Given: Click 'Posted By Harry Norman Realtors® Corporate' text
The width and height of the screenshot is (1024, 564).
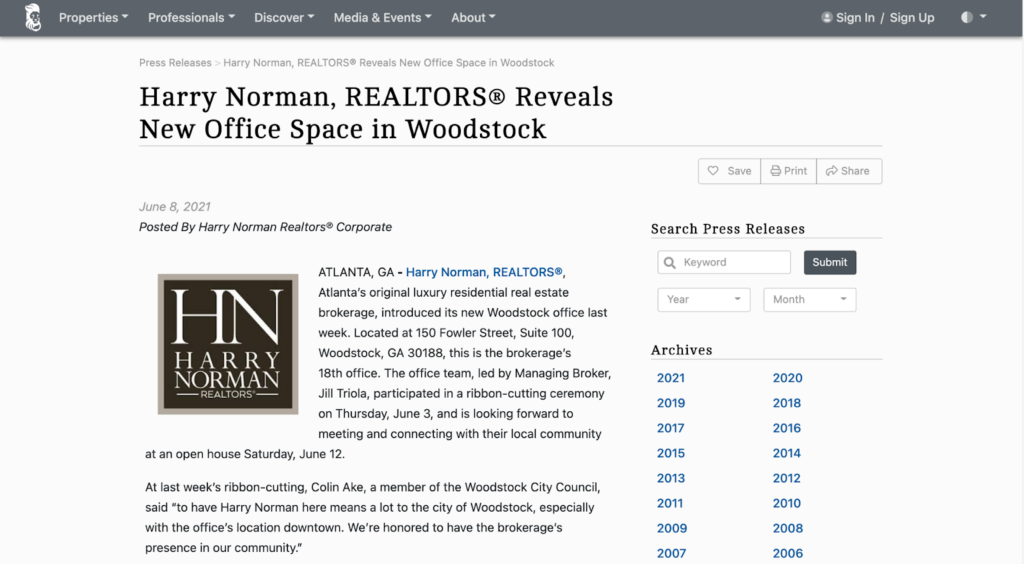Looking at the screenshot, I should pos(265,227).
